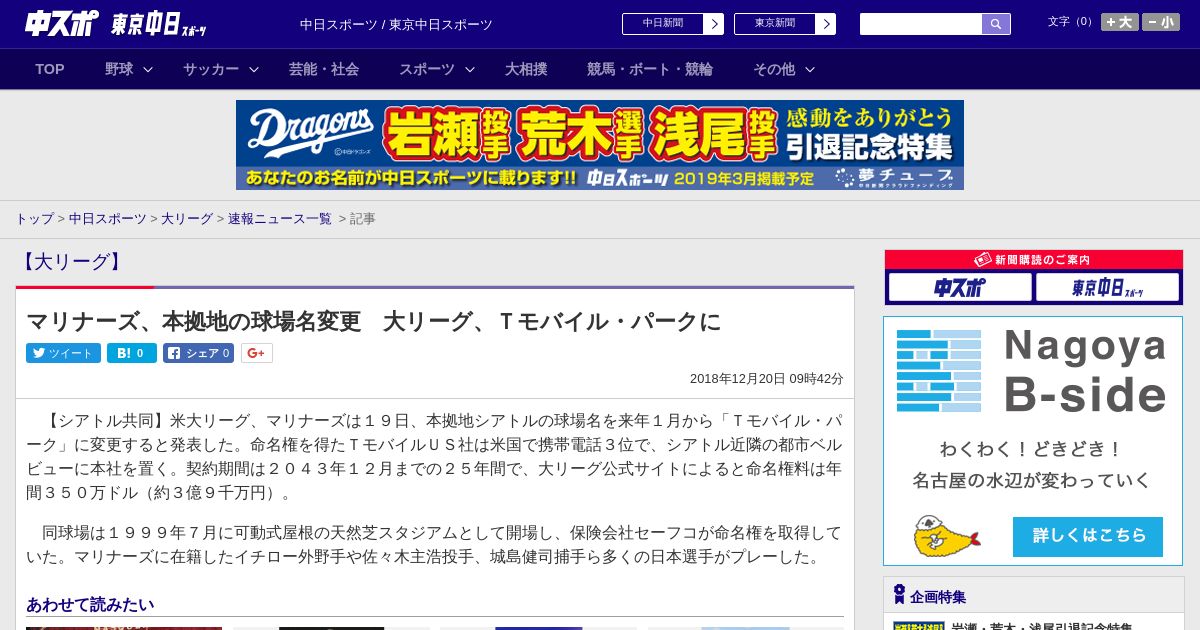Click the あわせて読みたい heading
Viewport: 1200px width, 630px height.
tap(90, 604)
